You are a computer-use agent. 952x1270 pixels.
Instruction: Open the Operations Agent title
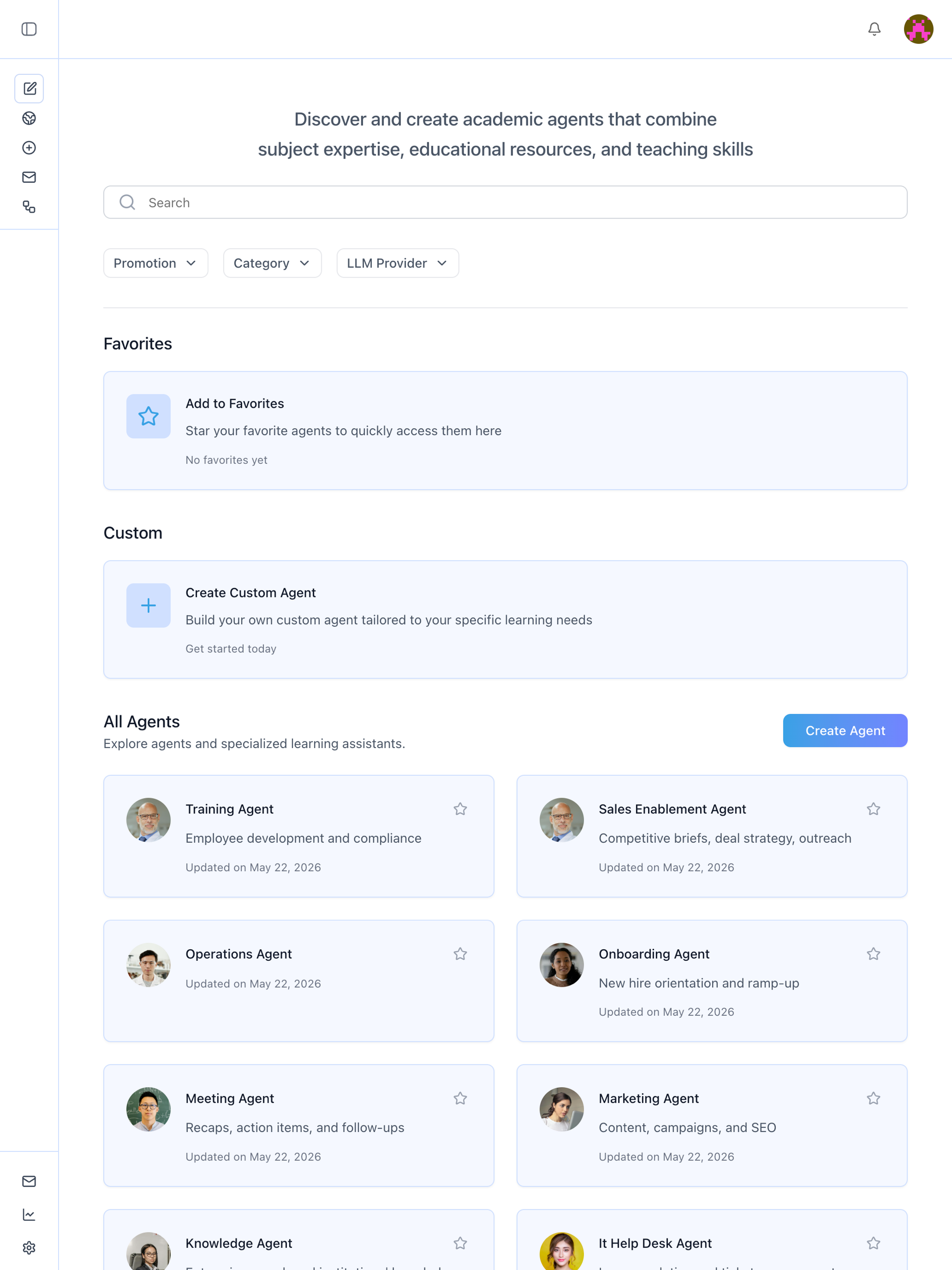click(238, 953)
